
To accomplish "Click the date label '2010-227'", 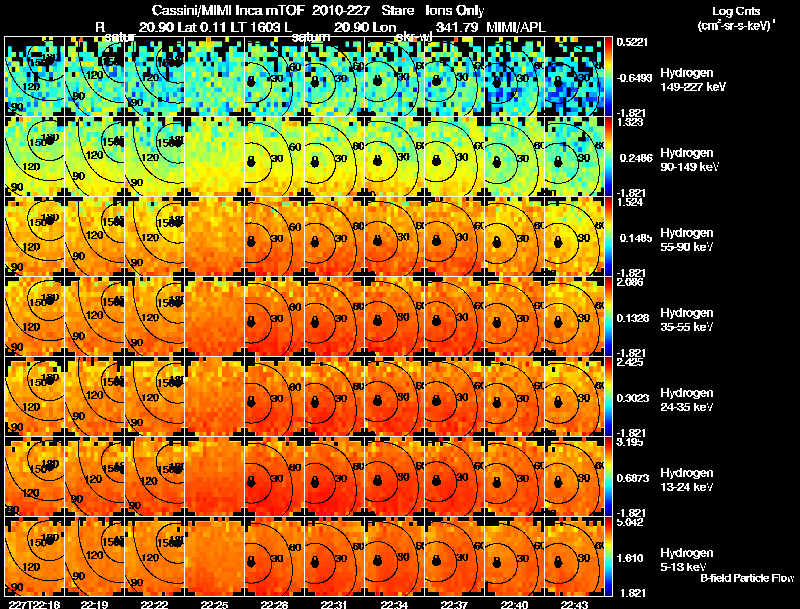I will [x=341, y=10].
